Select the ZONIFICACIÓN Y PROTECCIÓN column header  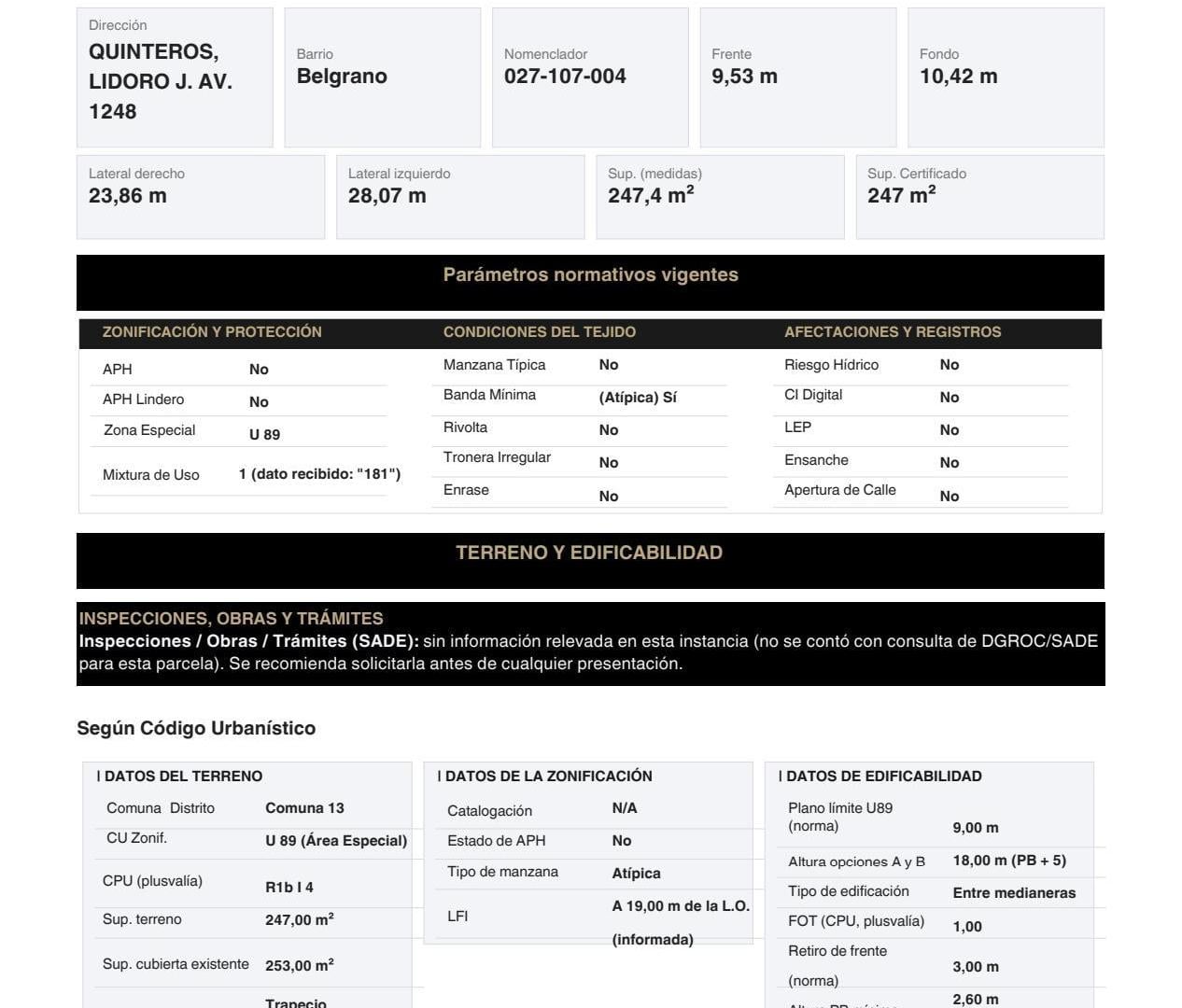pyautogui.click(x=212, y=332)
